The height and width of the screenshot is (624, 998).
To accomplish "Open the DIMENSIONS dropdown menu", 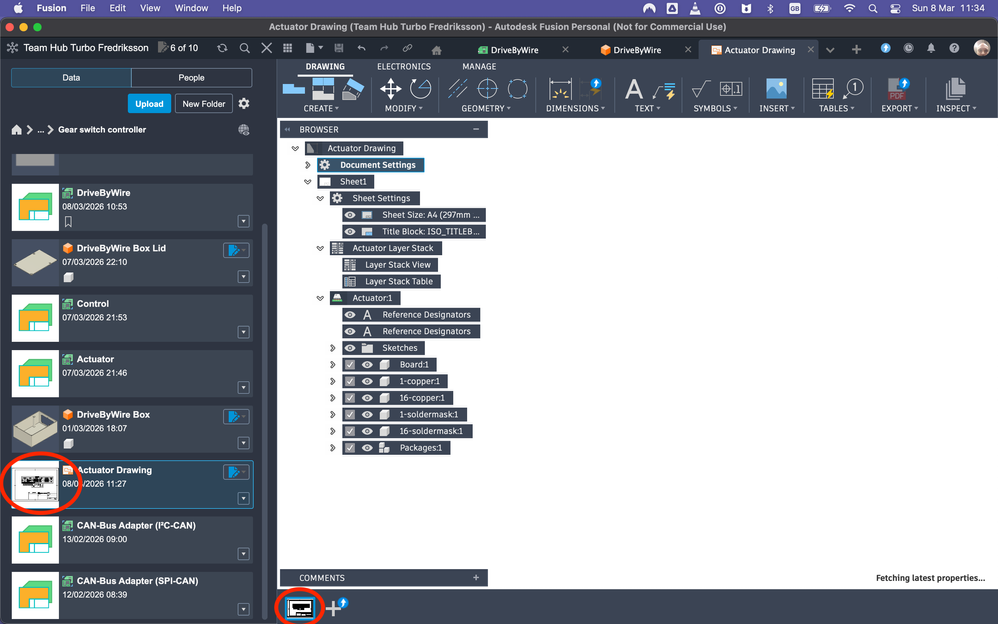I will tap(575, 108).
